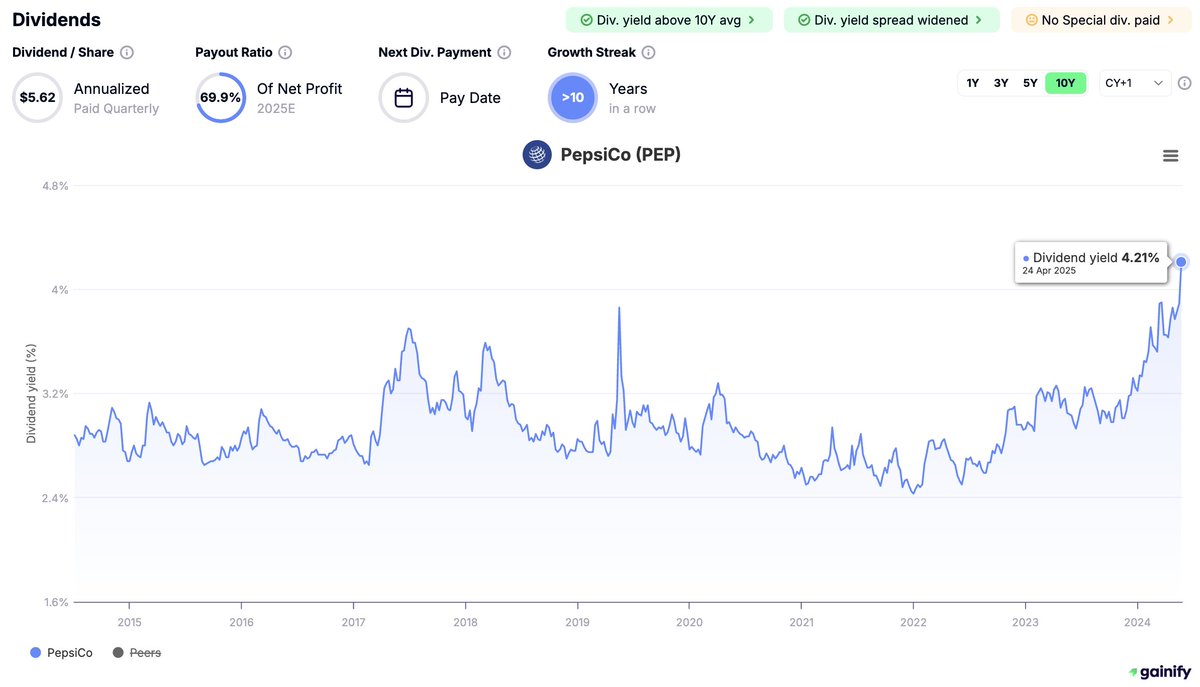This screenshot has height=687, width=1200.
Task: Select the 1Y time range
Action: [972, 83]
